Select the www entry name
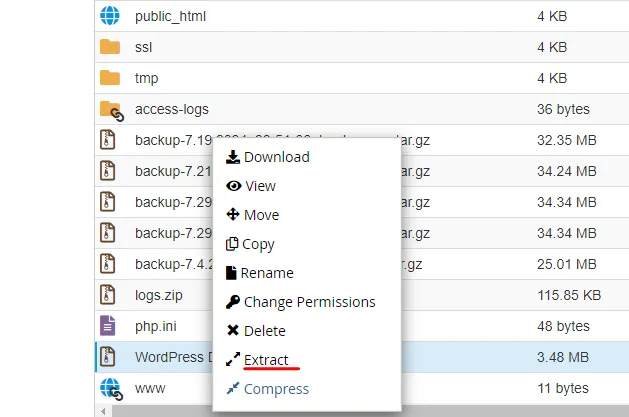 (150, 389)
